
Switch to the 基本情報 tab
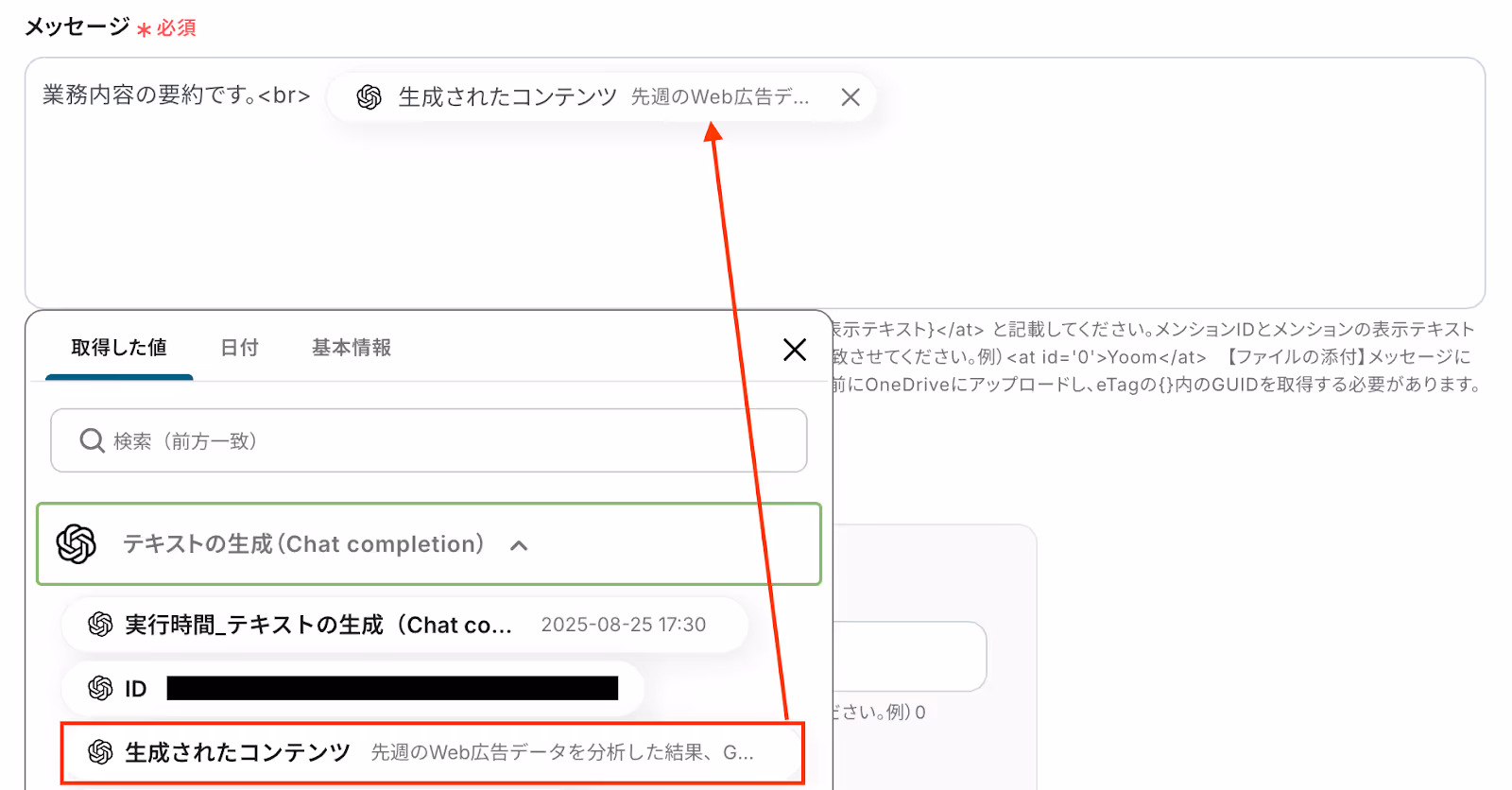(x=352, y=348)
